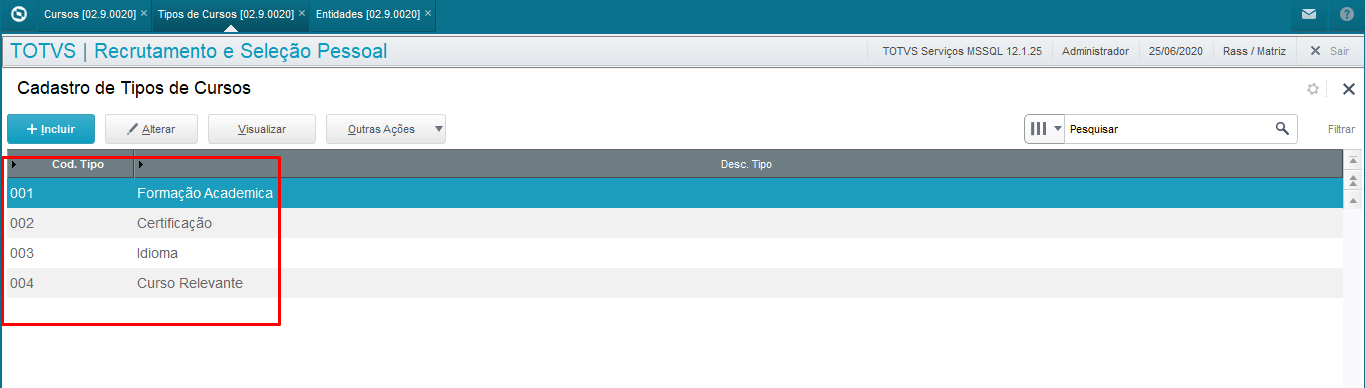
Task: Click the Rass / Matriz branch label
Action: click(1255, 51)
